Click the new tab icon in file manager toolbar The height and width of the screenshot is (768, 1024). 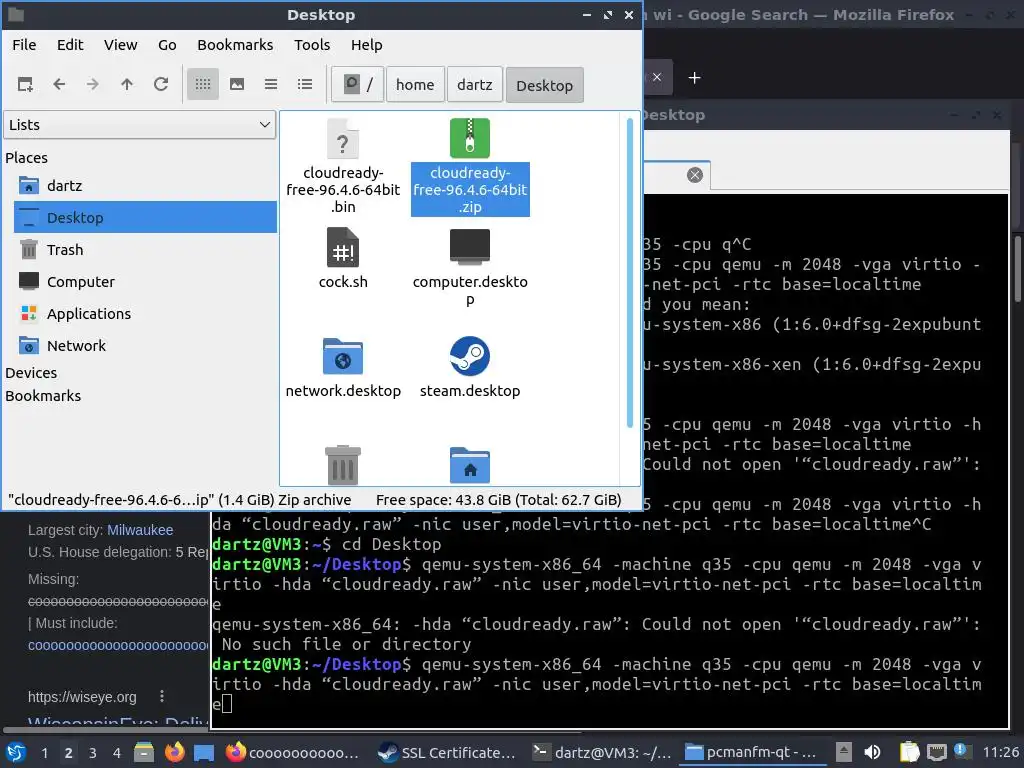[25, 84]
